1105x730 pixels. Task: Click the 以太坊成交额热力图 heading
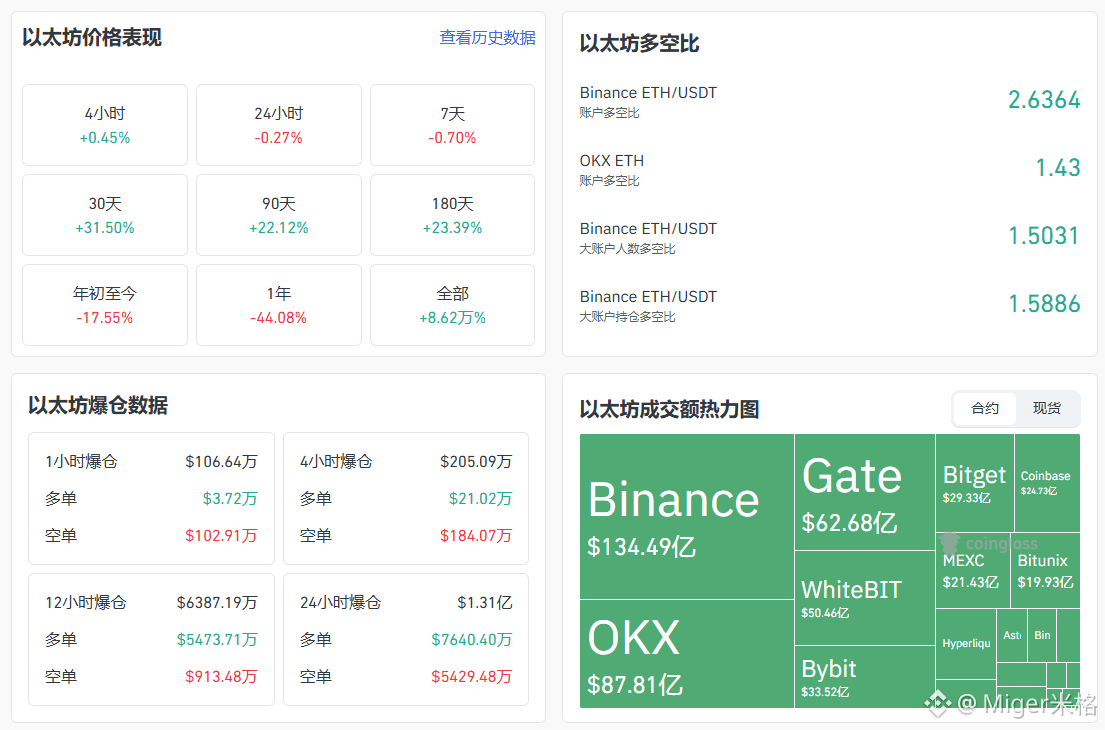[669, 409]
